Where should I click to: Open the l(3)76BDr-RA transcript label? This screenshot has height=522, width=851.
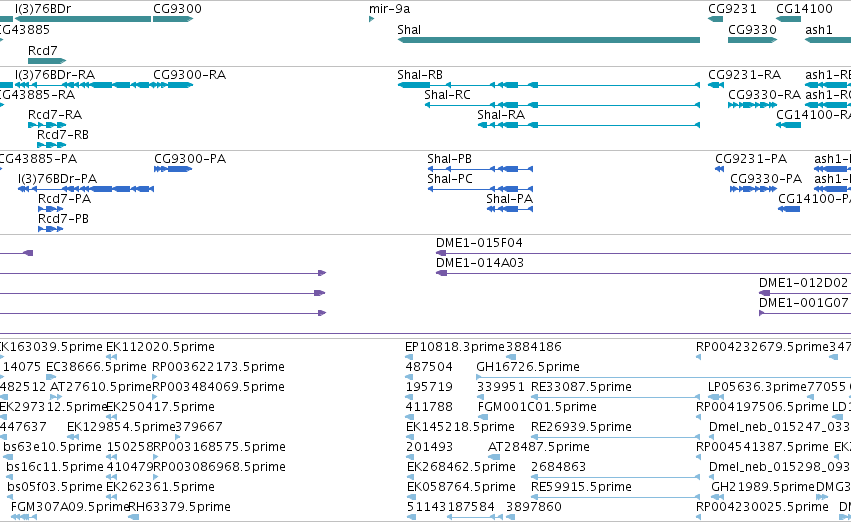(x=55, y=75)
